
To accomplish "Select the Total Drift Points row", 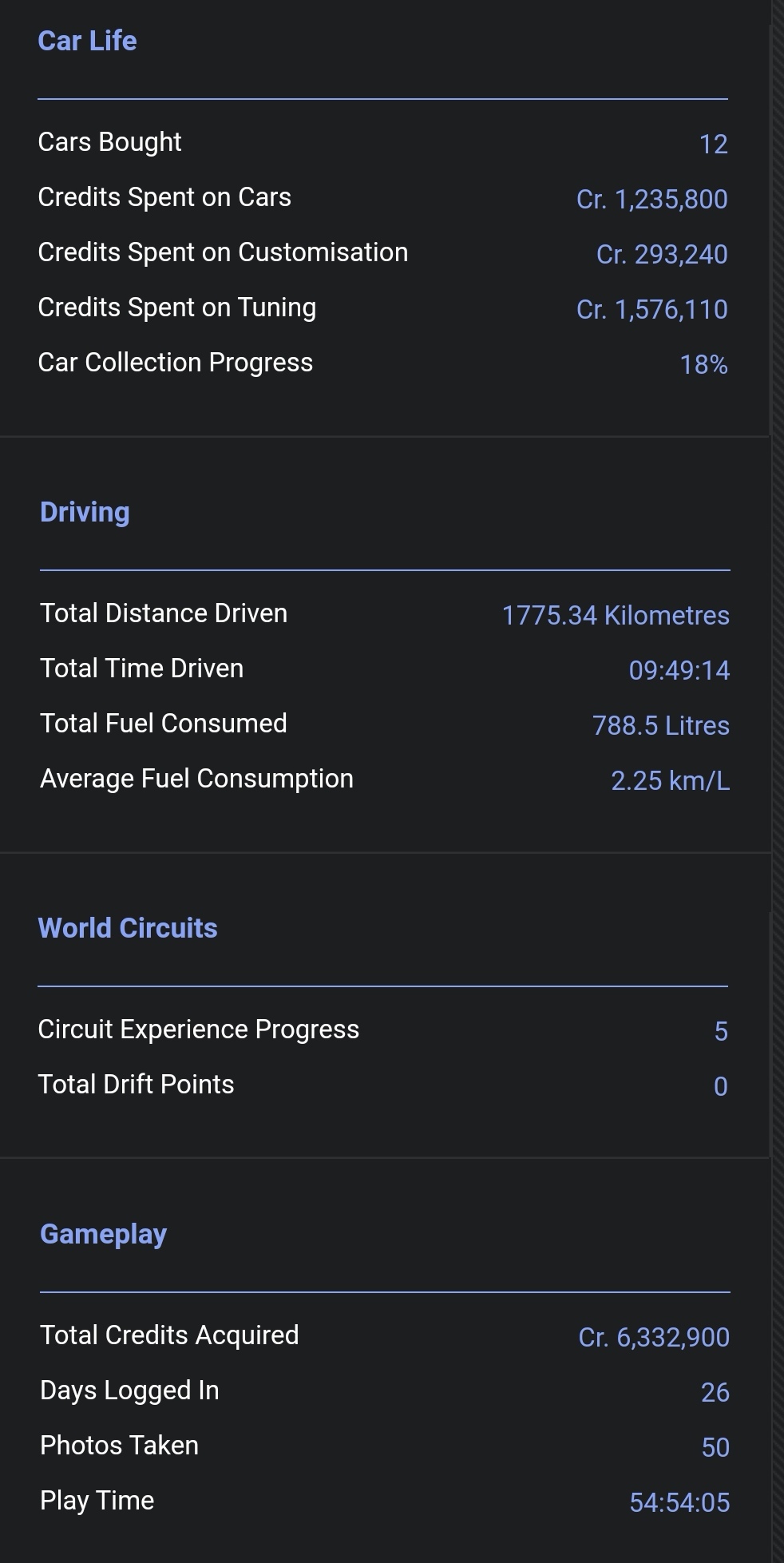I will (x=382, y=1085).
